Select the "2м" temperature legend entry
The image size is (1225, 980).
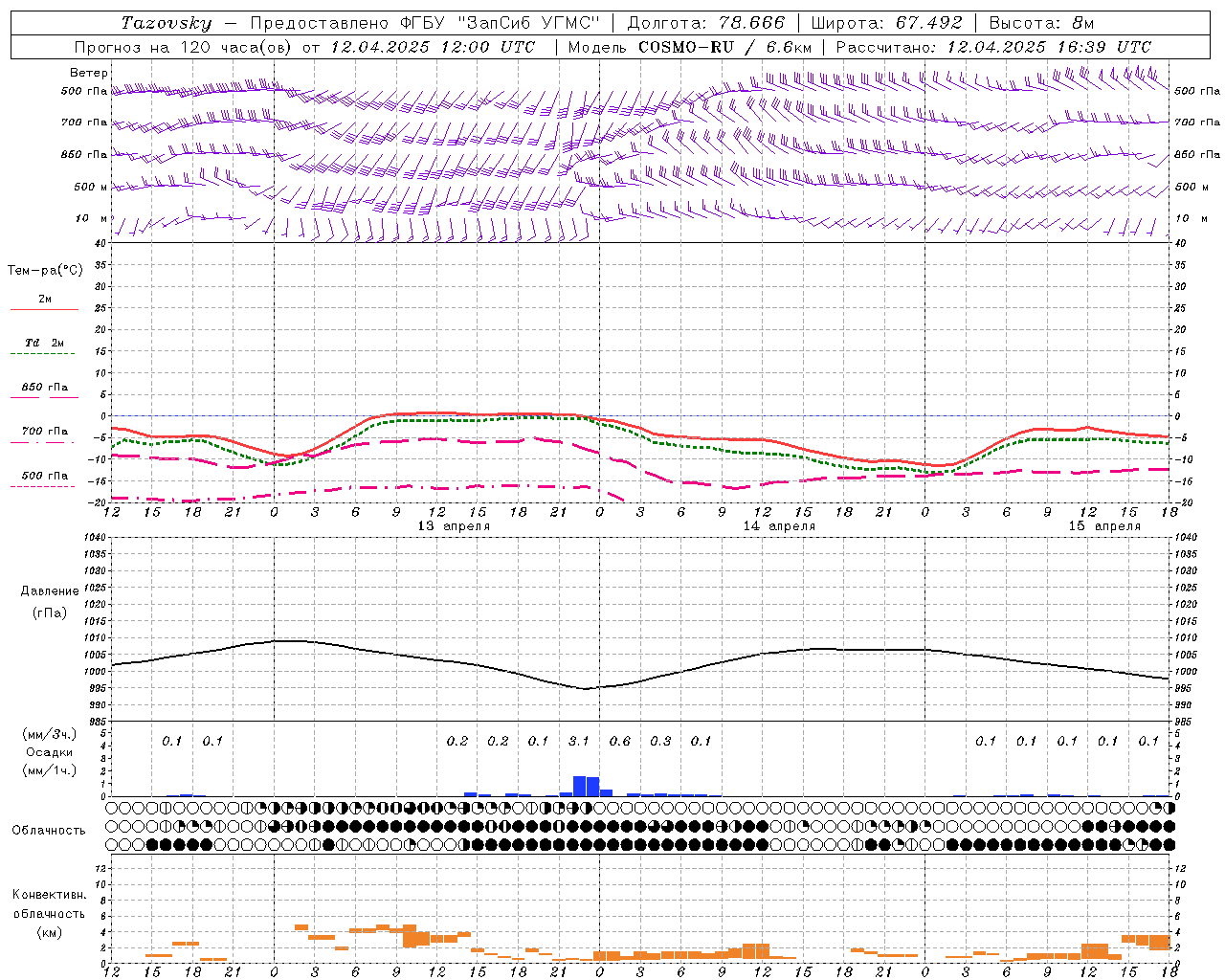point(45,299)
